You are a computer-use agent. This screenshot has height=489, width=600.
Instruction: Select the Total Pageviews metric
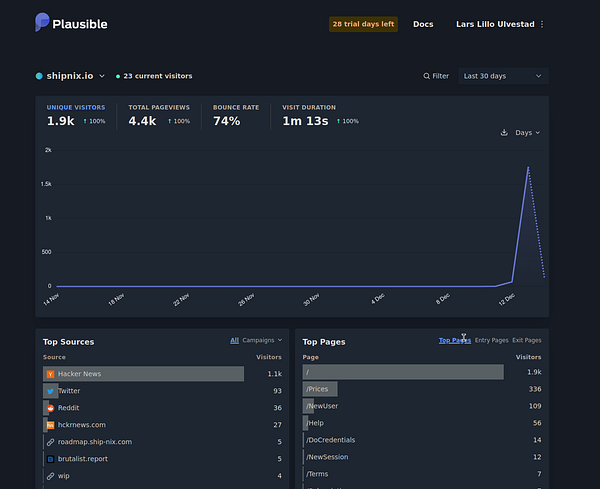click(159, 116)
